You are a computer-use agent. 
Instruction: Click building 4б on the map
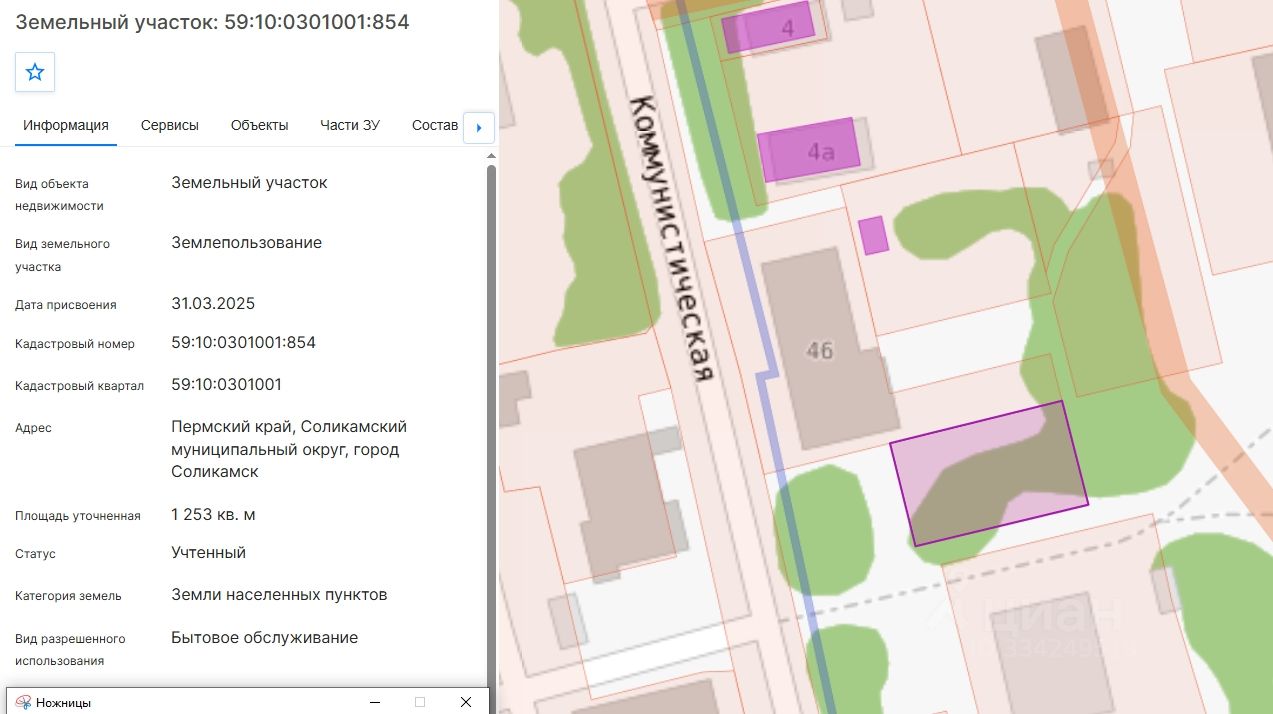[832, 350]
